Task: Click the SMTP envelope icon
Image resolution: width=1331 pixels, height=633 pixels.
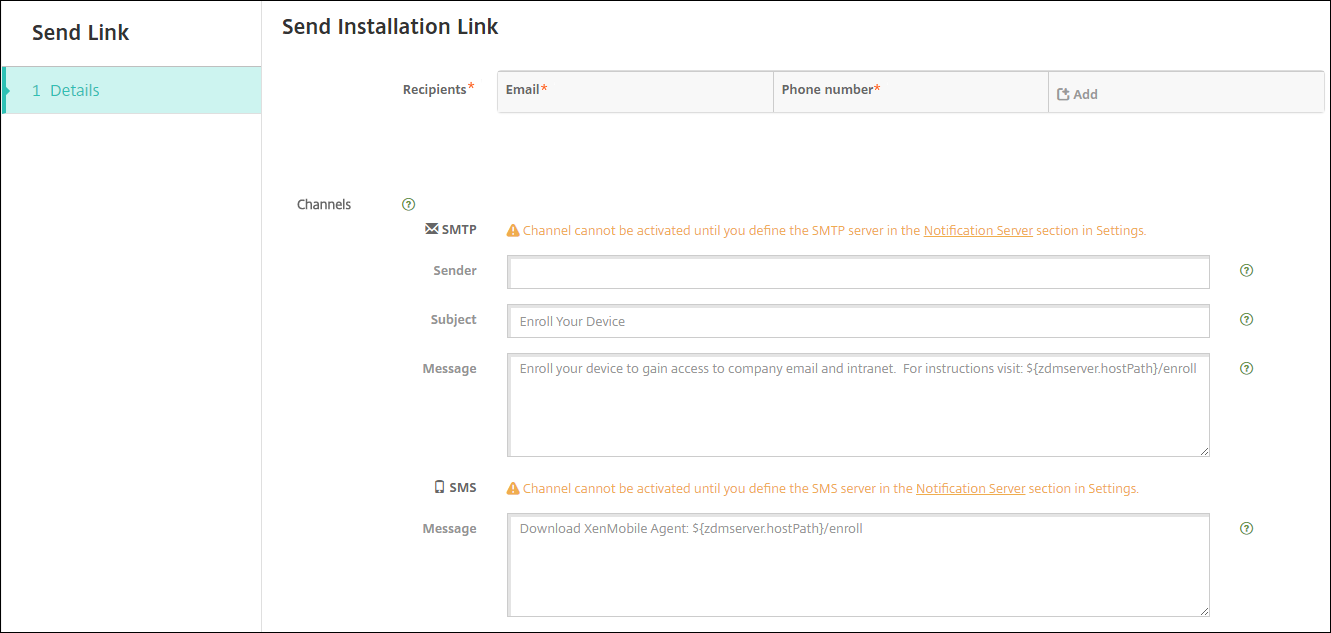Action: point(431,229)
